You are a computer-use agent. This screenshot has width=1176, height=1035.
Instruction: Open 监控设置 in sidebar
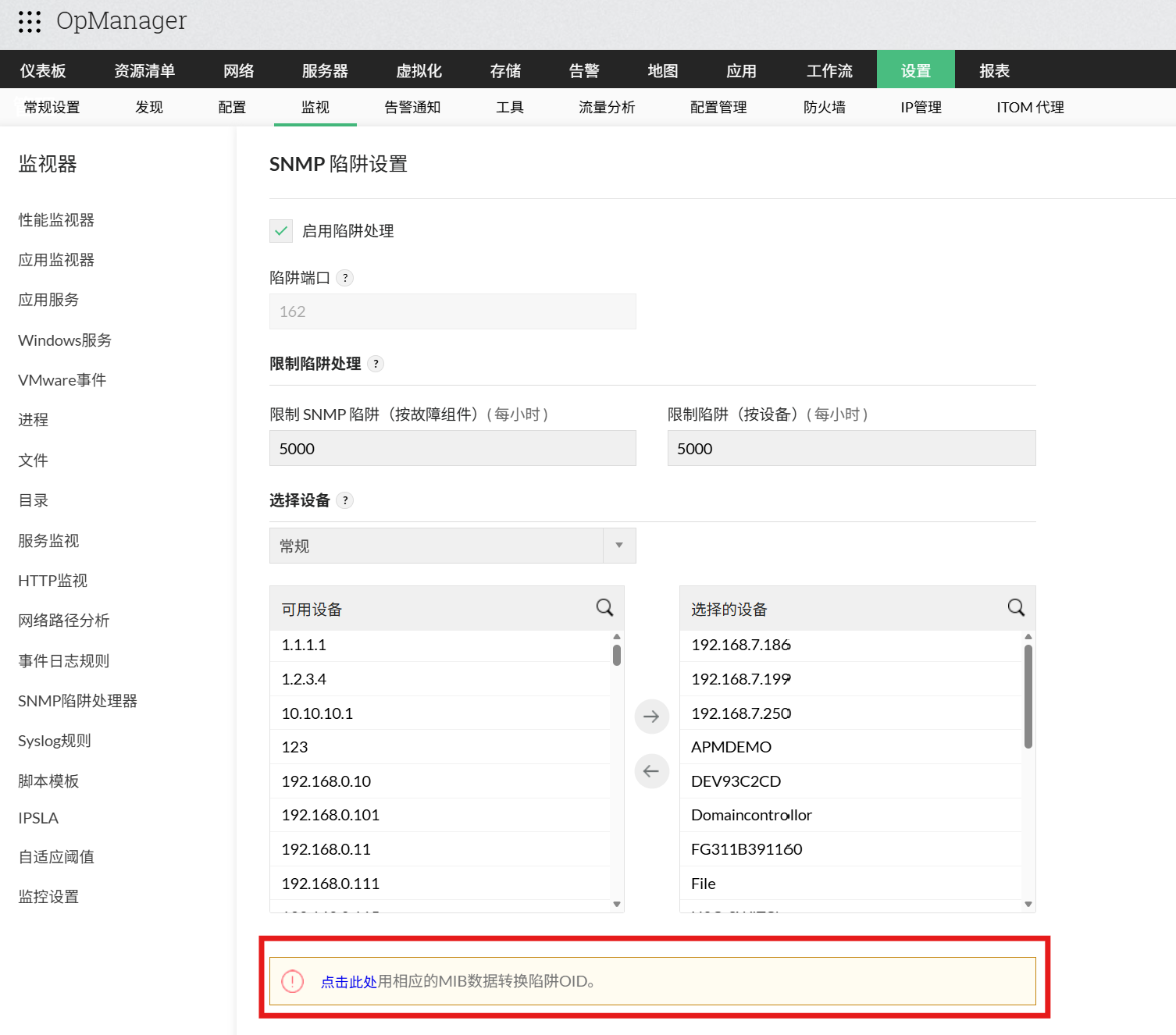(48, 897)
